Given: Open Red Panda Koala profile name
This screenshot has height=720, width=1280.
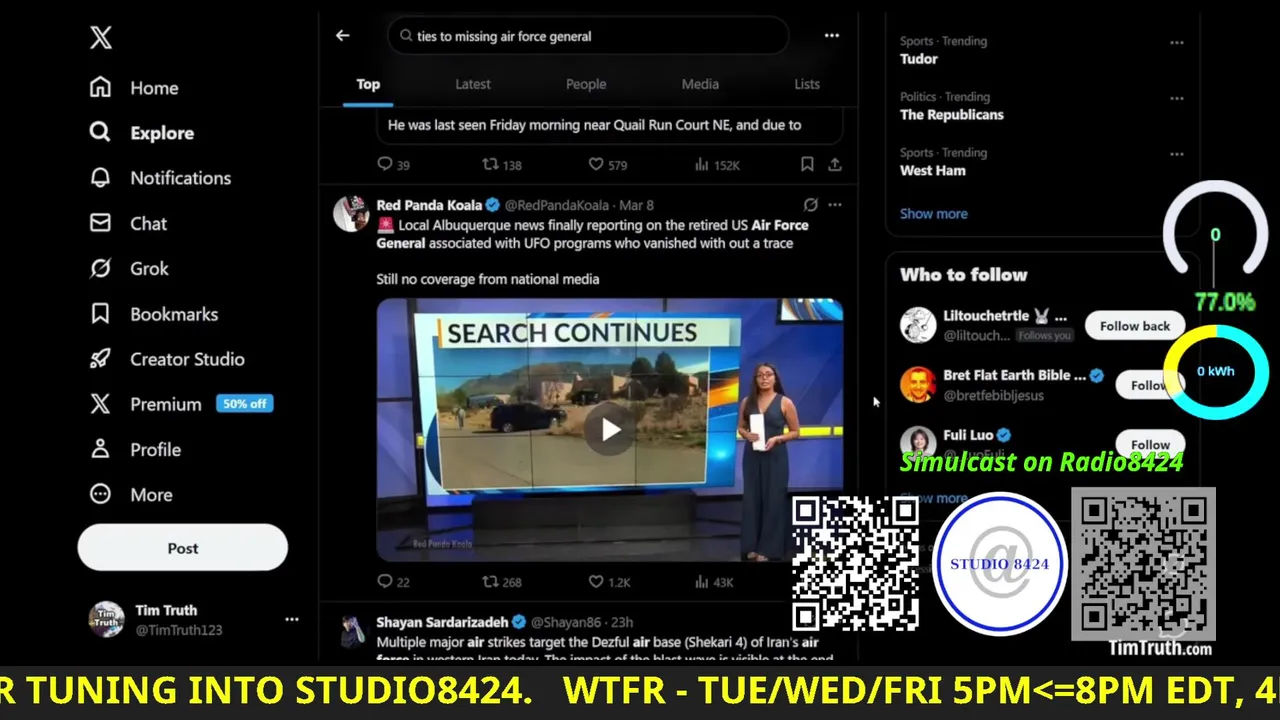Looking at the screenshot, I should click(429, 205).
